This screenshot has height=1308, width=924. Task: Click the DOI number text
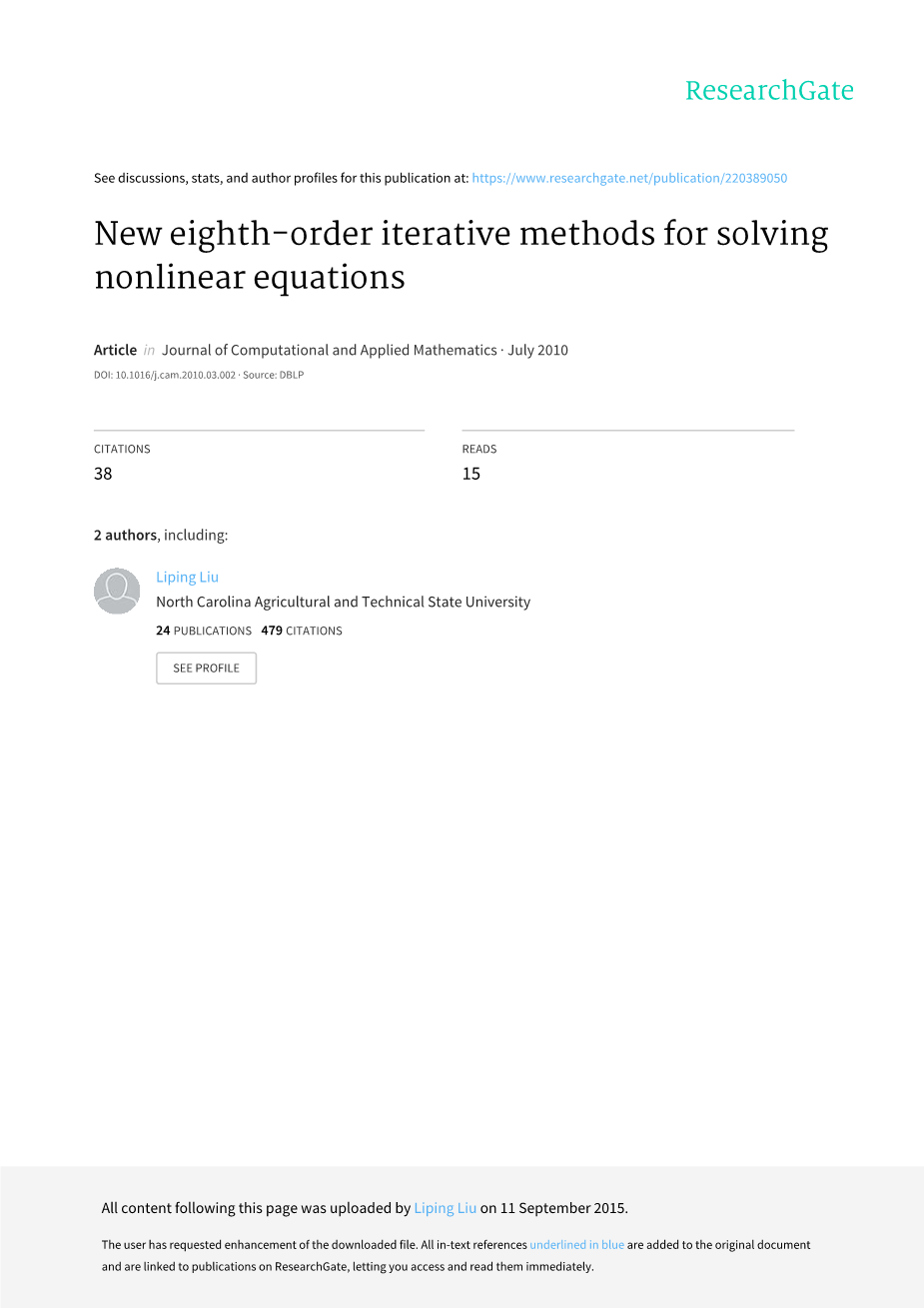point(175,375)
